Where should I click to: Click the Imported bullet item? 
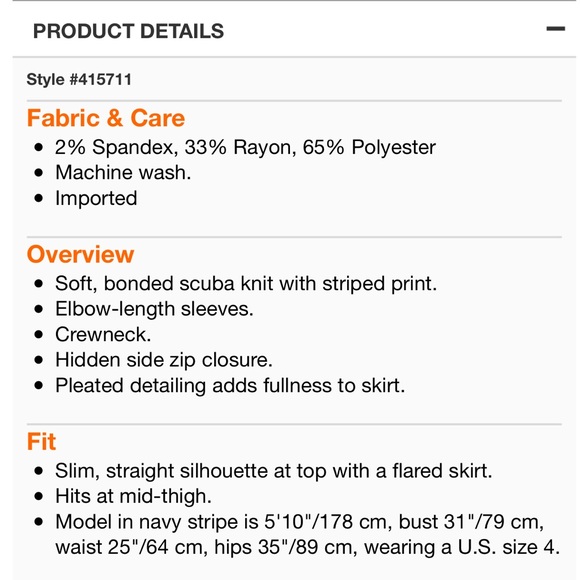point(96,198)
